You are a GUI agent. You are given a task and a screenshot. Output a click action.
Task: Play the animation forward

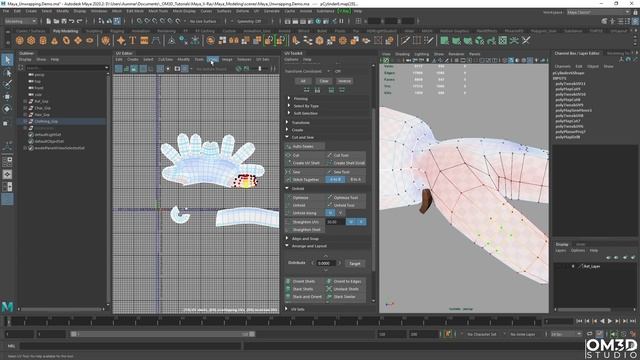(x=610, y=322)
